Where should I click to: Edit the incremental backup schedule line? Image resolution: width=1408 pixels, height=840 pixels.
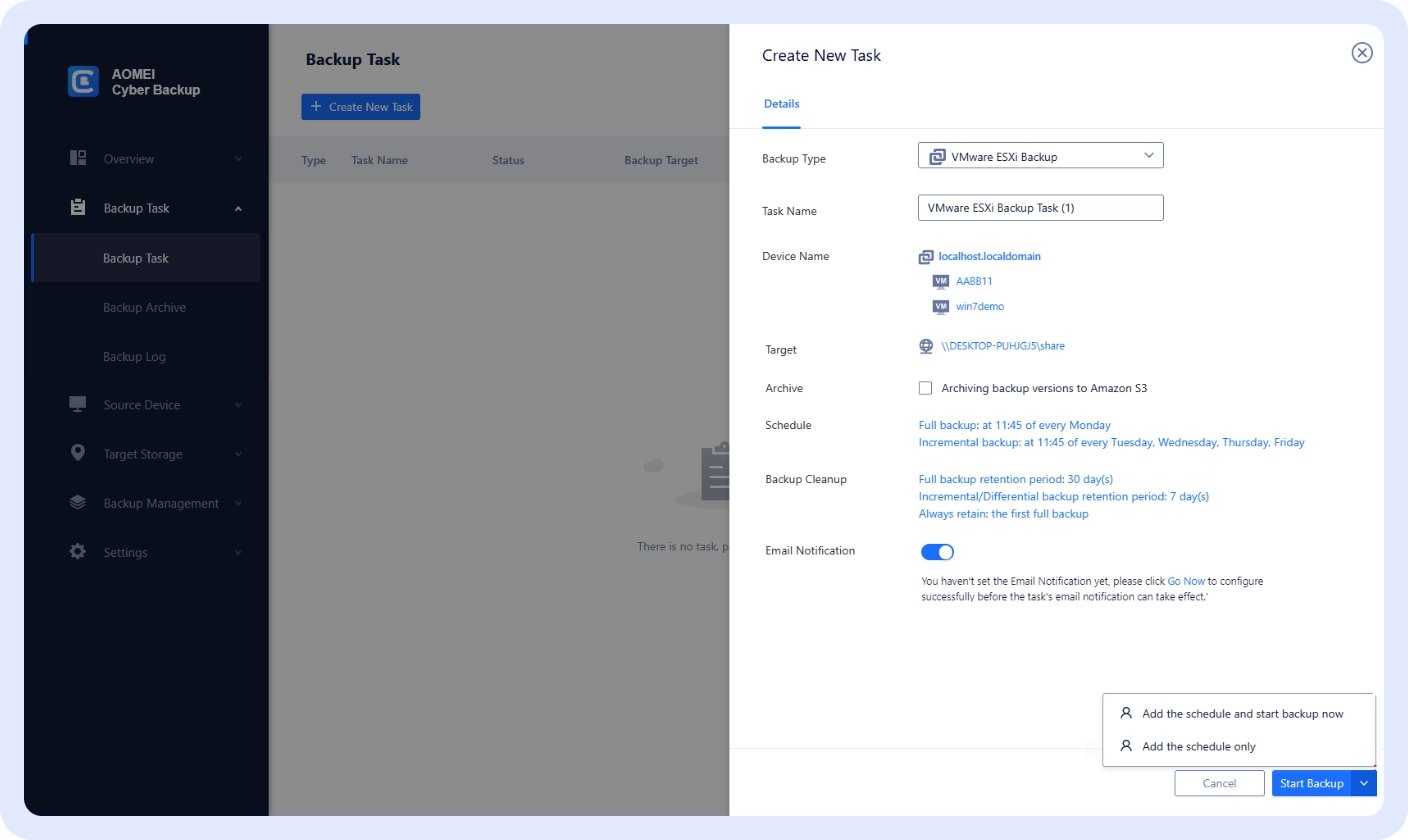pos(1111,442)
